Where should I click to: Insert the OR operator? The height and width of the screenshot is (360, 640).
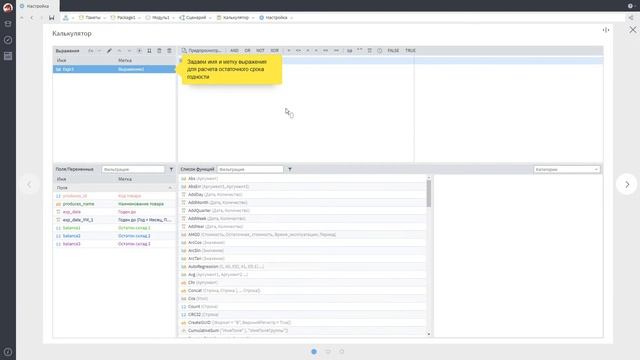(247, 50)
